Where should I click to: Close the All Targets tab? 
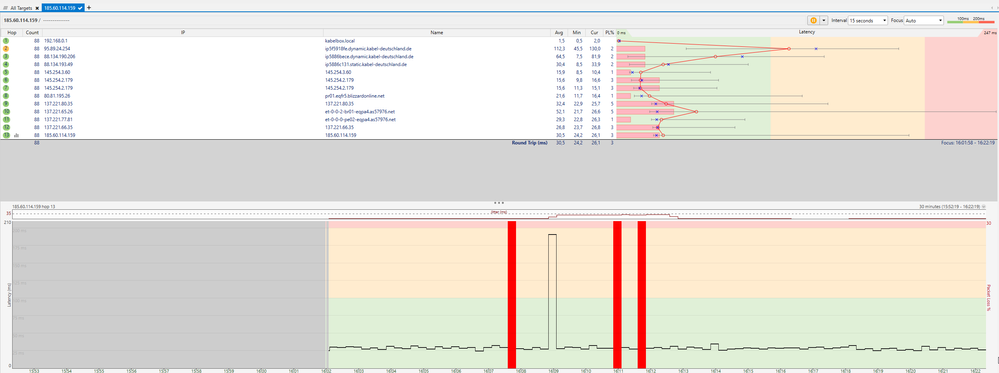point(37,8)
